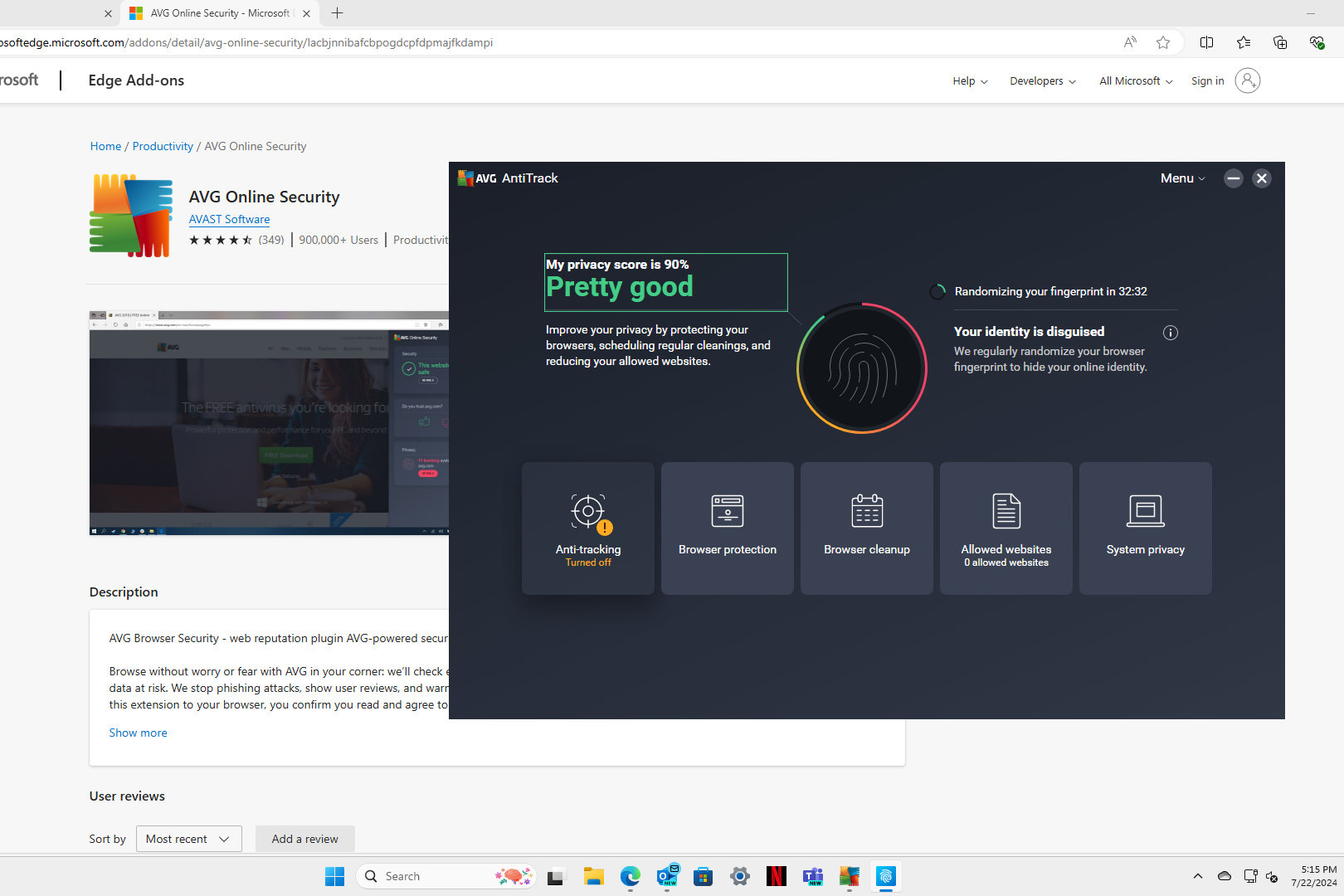Click the Edge Add-ons header title
This screenshot has height=896, width=1344.
click(x=136, y=80)
